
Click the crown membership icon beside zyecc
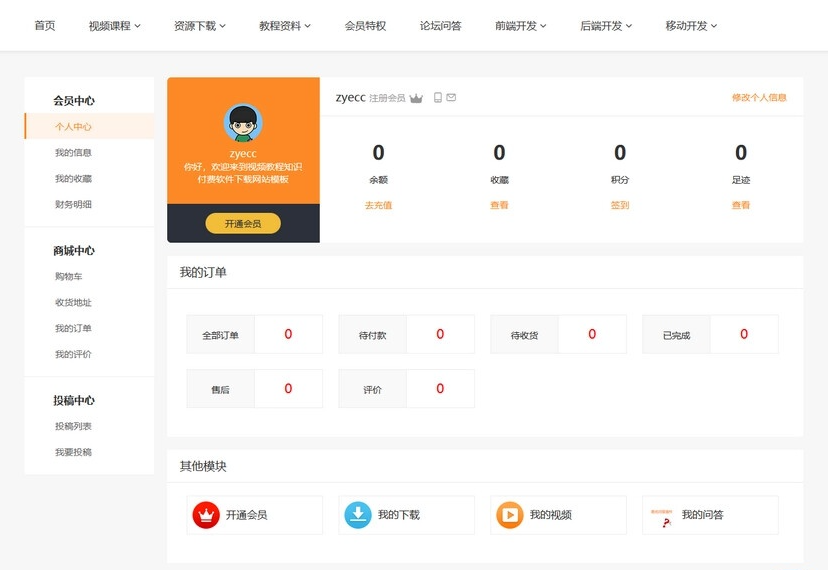coord(416,98)
